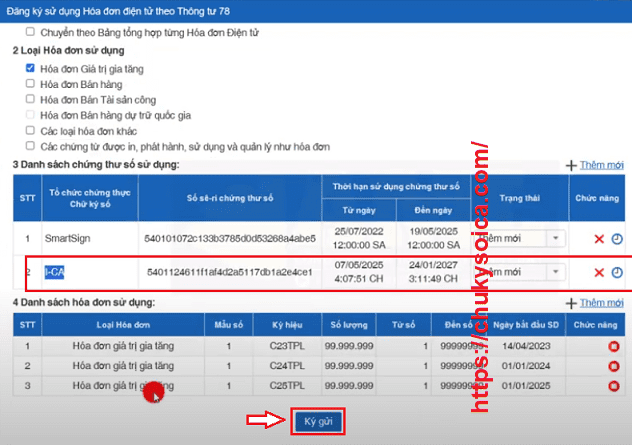
Task: Delete the I-CA certificate row
Action: coord(599,272)
